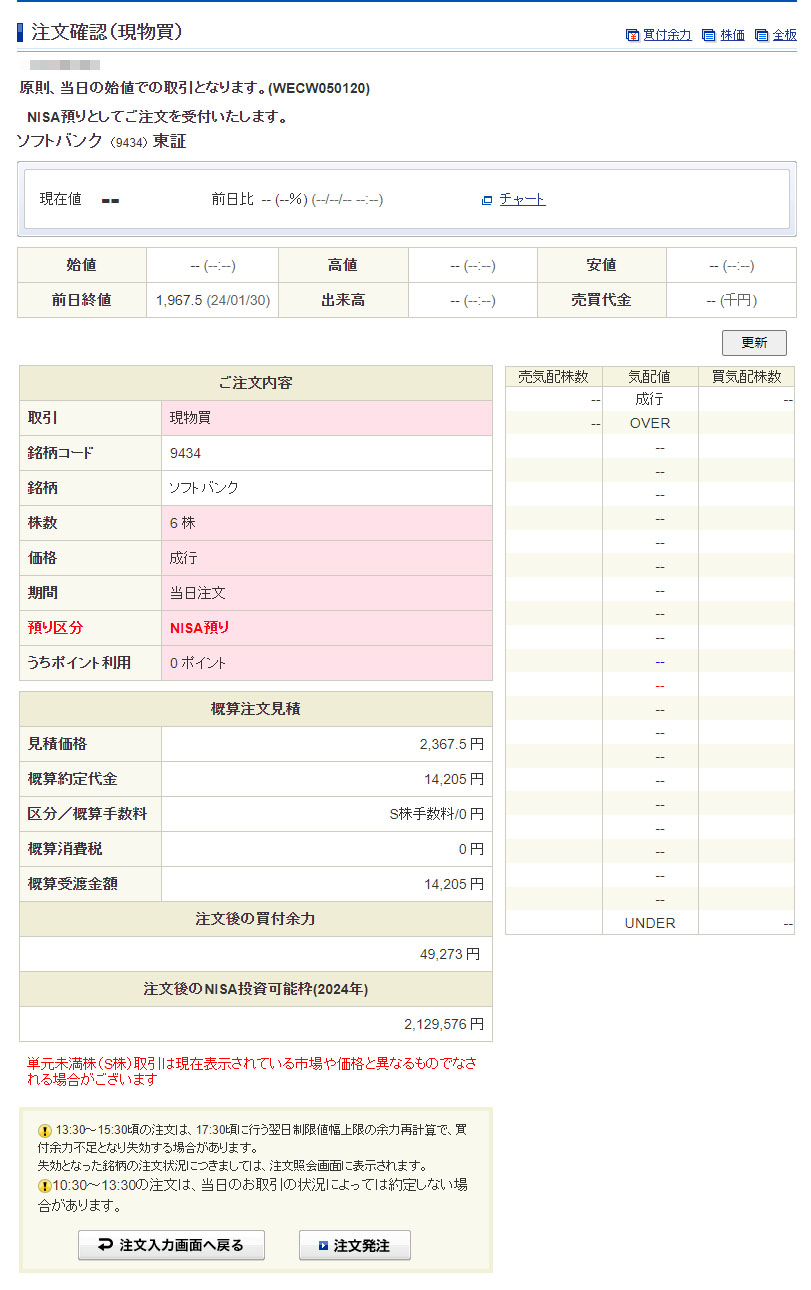Open the 買付余力 link

(x=667, y=35)
